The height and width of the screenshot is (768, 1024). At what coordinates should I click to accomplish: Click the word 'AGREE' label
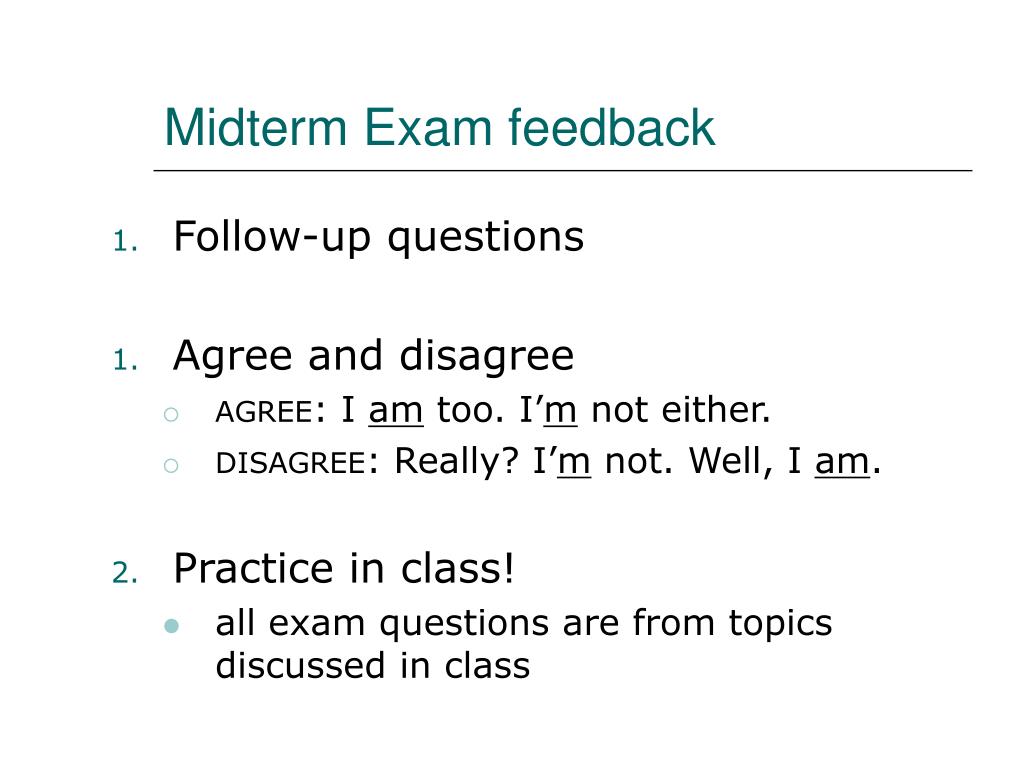[264, 412]
